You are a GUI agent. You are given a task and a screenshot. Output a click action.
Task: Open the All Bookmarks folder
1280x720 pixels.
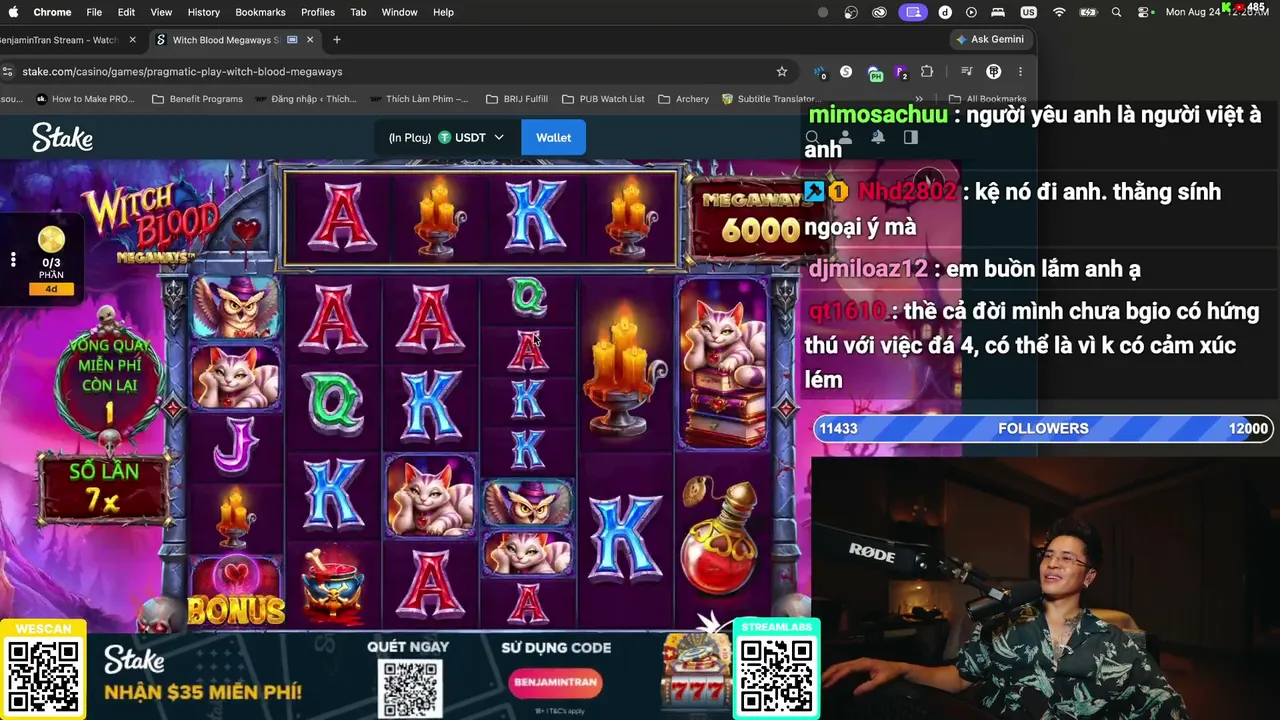click(x=987, y=99)
